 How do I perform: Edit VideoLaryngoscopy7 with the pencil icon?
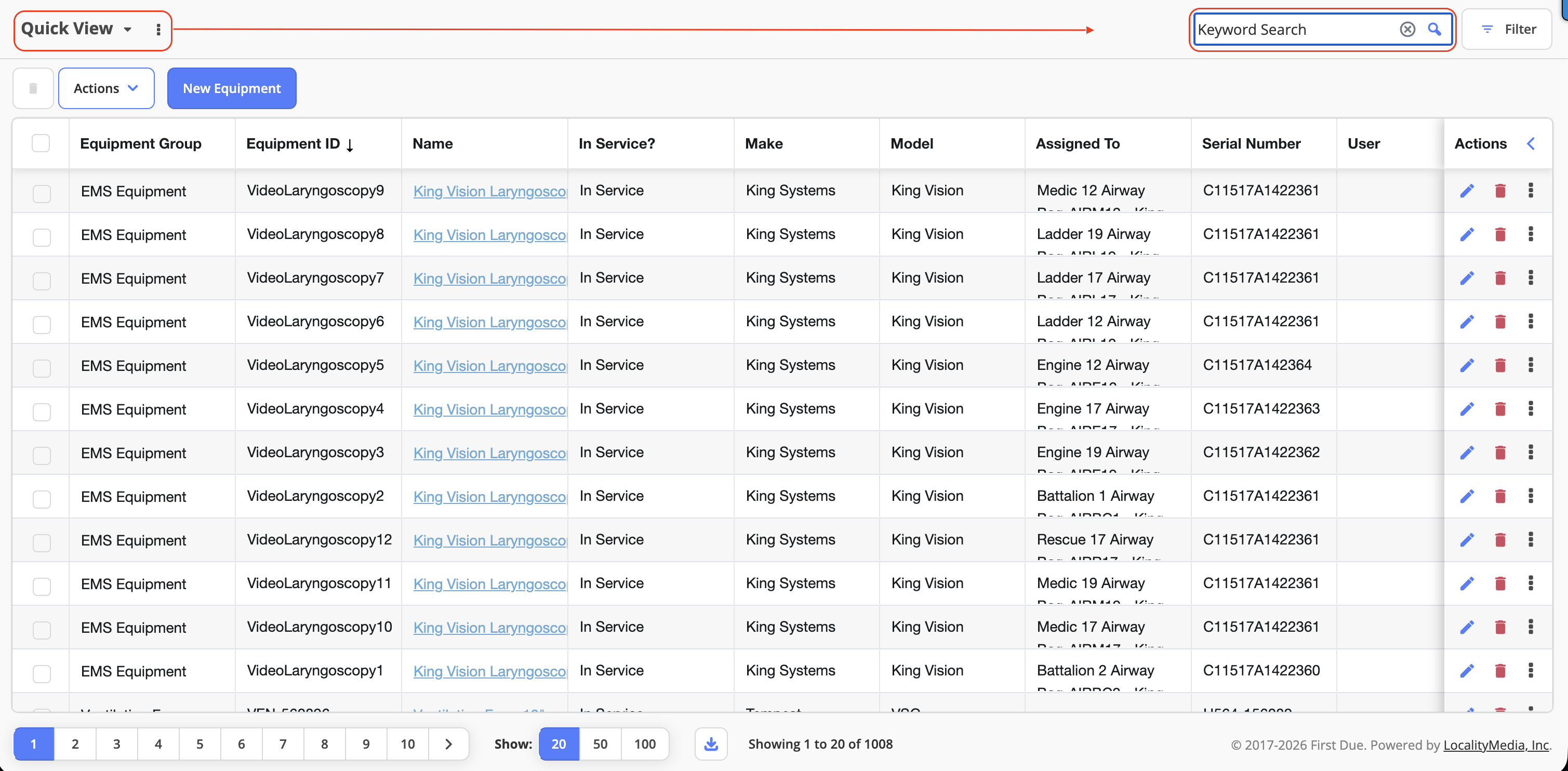point(1467,278)
